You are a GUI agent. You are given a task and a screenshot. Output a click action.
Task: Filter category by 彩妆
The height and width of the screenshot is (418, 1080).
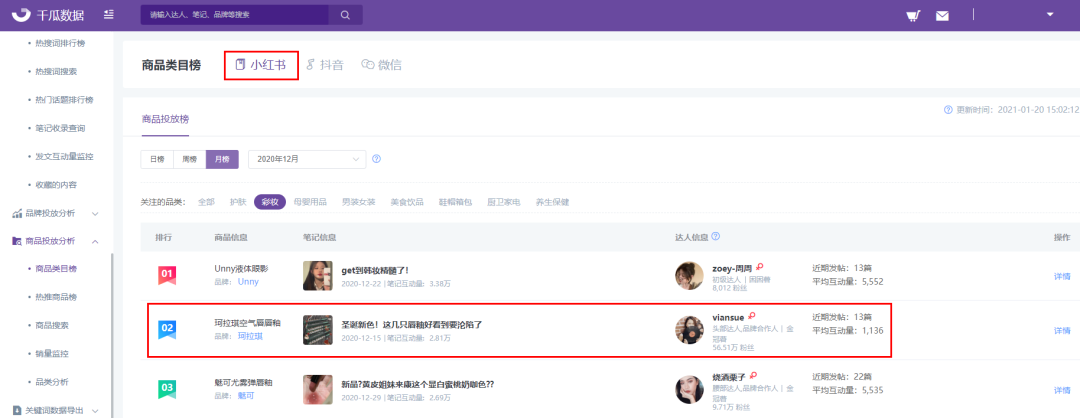click(270, 202)
